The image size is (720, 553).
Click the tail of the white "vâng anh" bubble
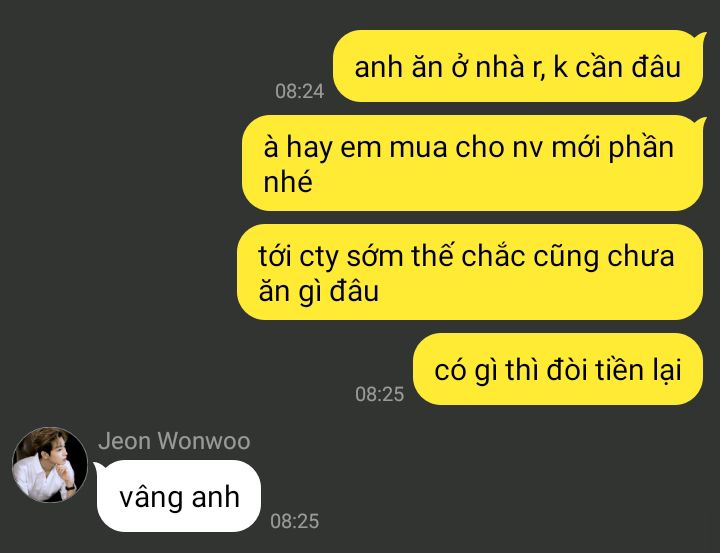coord(99,467)
